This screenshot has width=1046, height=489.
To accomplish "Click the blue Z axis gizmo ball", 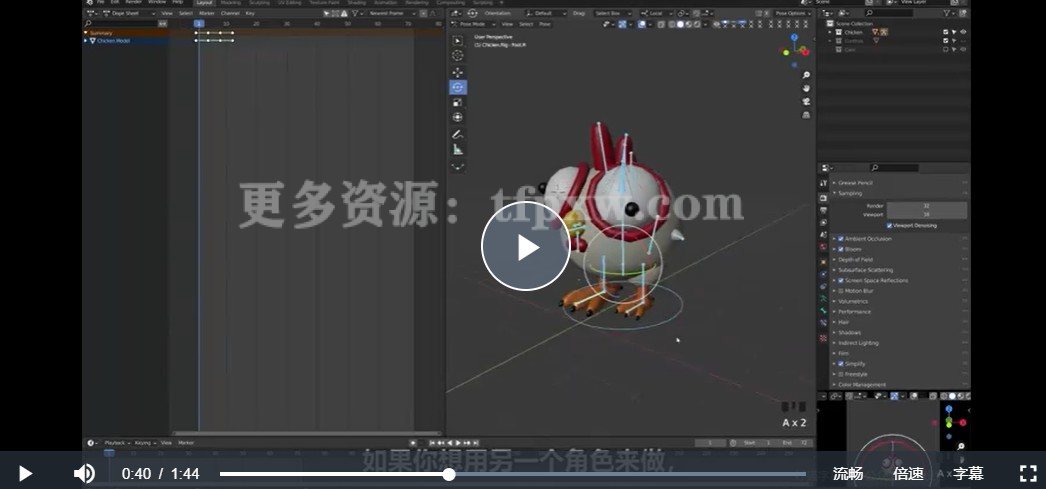I will (794, 37).
